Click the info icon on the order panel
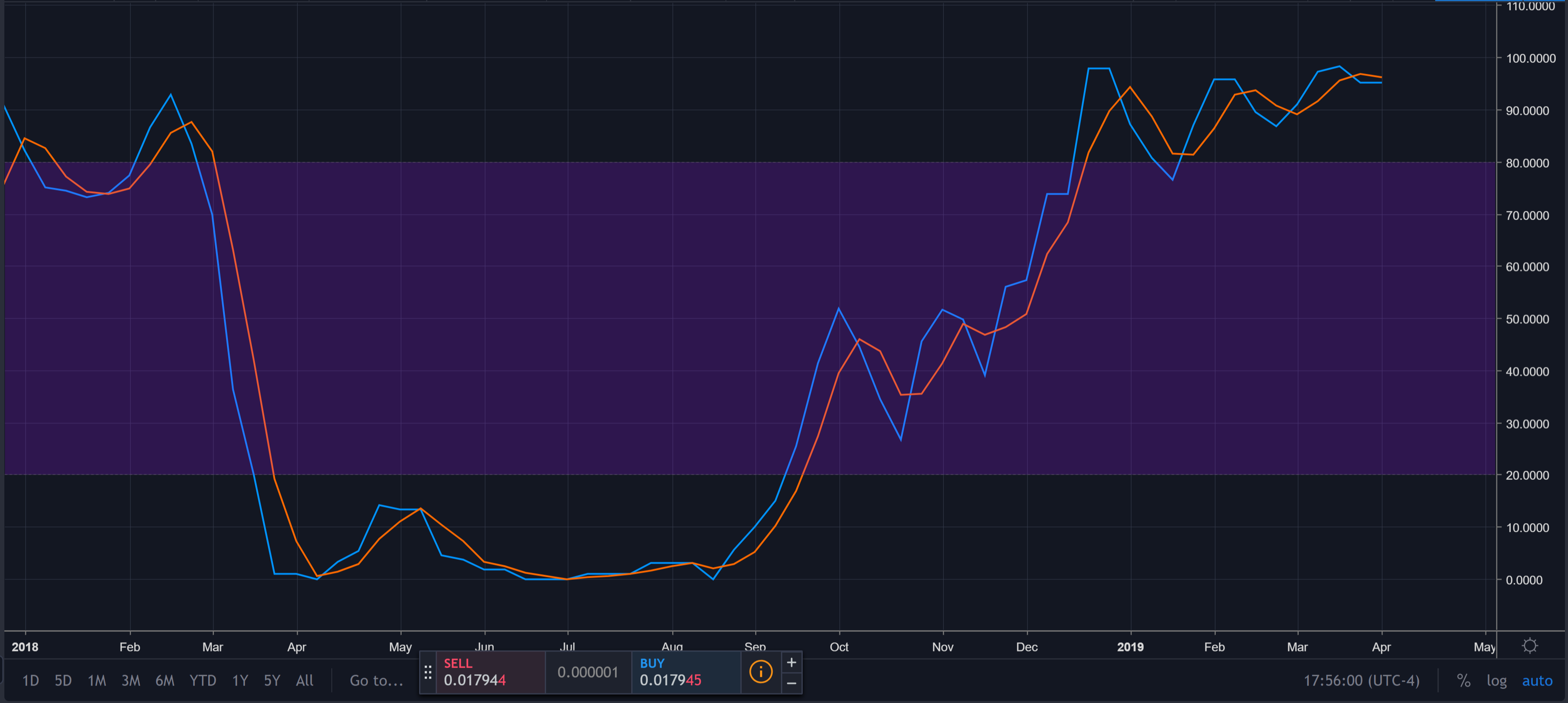The image size is (1568, 703). coord(761,672)
